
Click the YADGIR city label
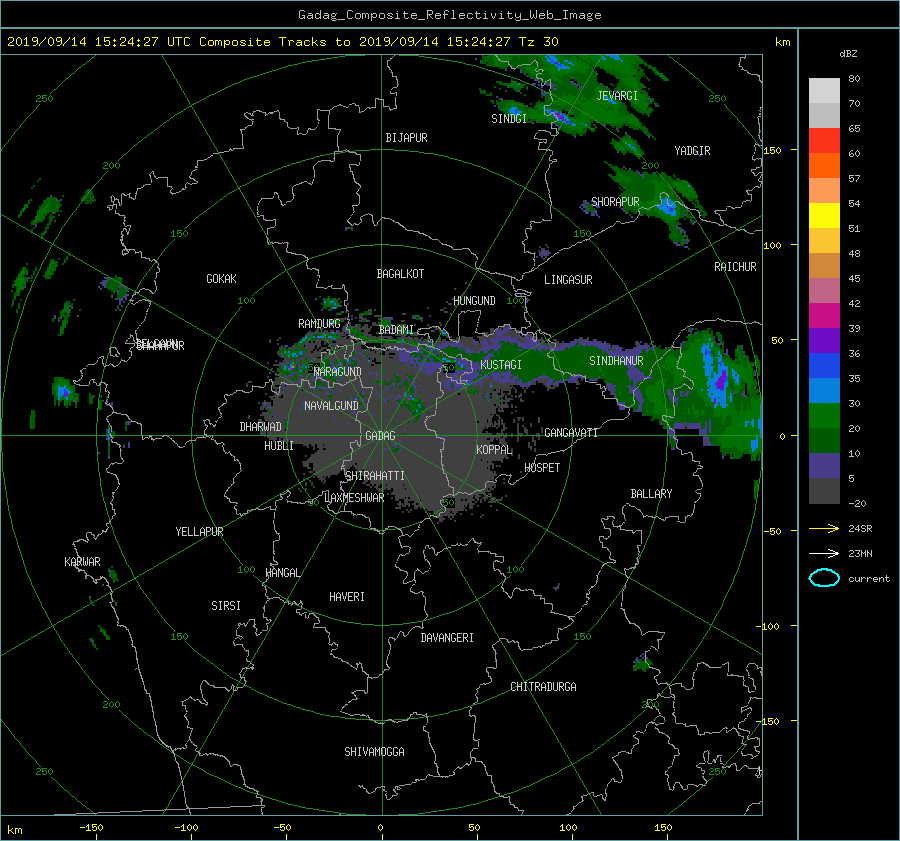click(692, 151)
